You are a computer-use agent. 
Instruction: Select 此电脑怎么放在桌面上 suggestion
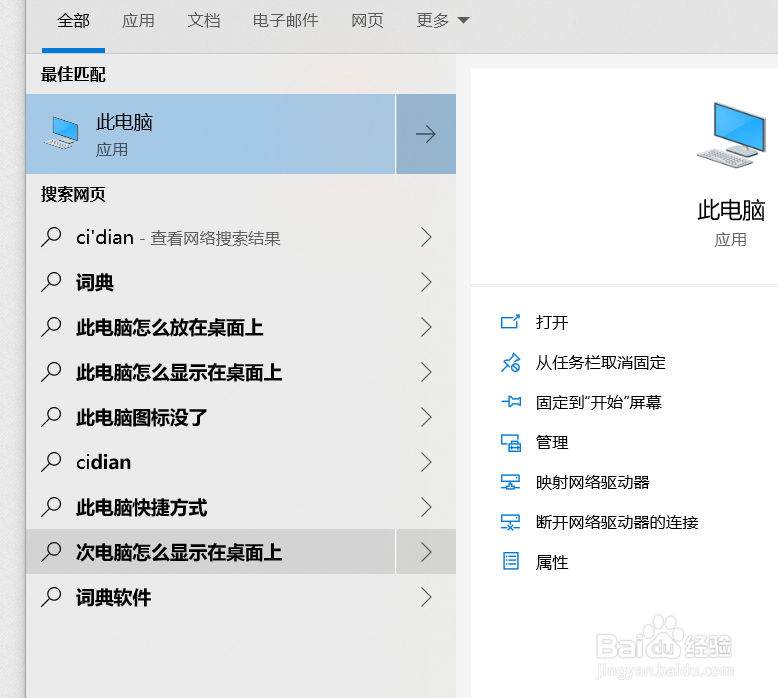[x=210, y=327]
